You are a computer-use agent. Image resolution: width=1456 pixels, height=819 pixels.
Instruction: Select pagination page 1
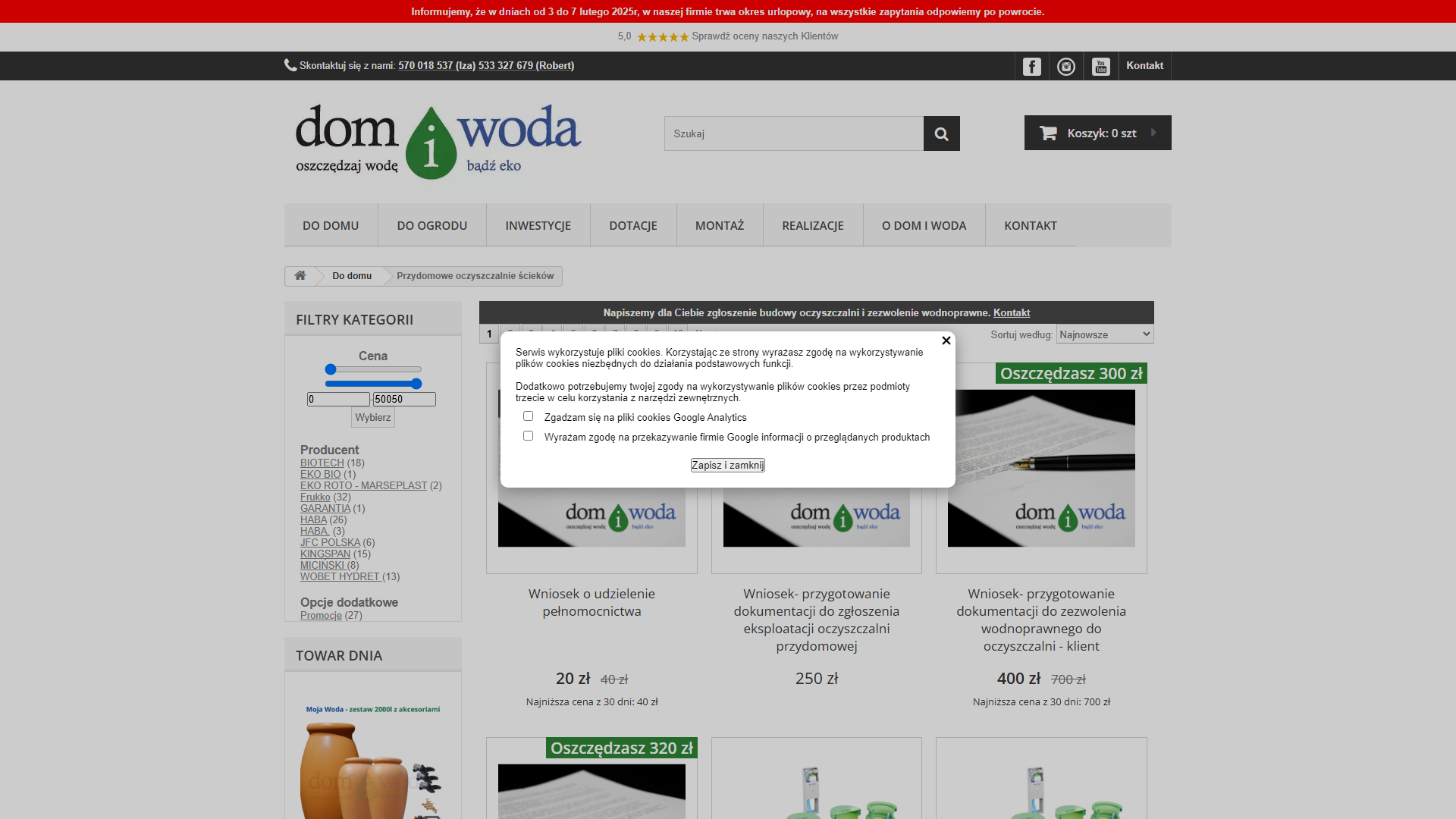click(489, 334)
